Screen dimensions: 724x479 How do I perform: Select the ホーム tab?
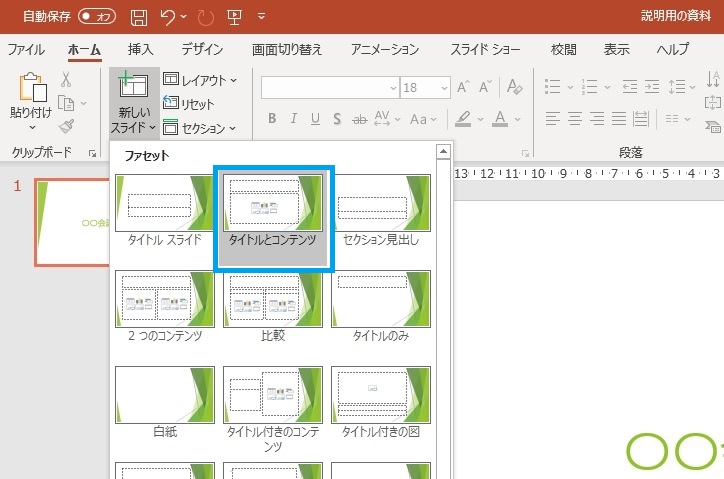84,49
